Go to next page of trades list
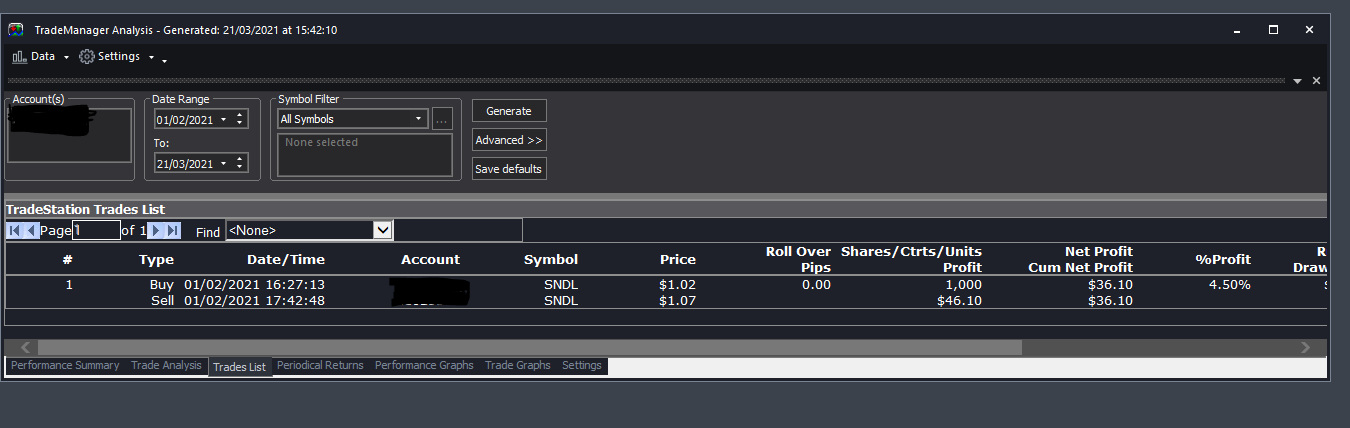The image size is (1350, 428). tap(155, 231)
